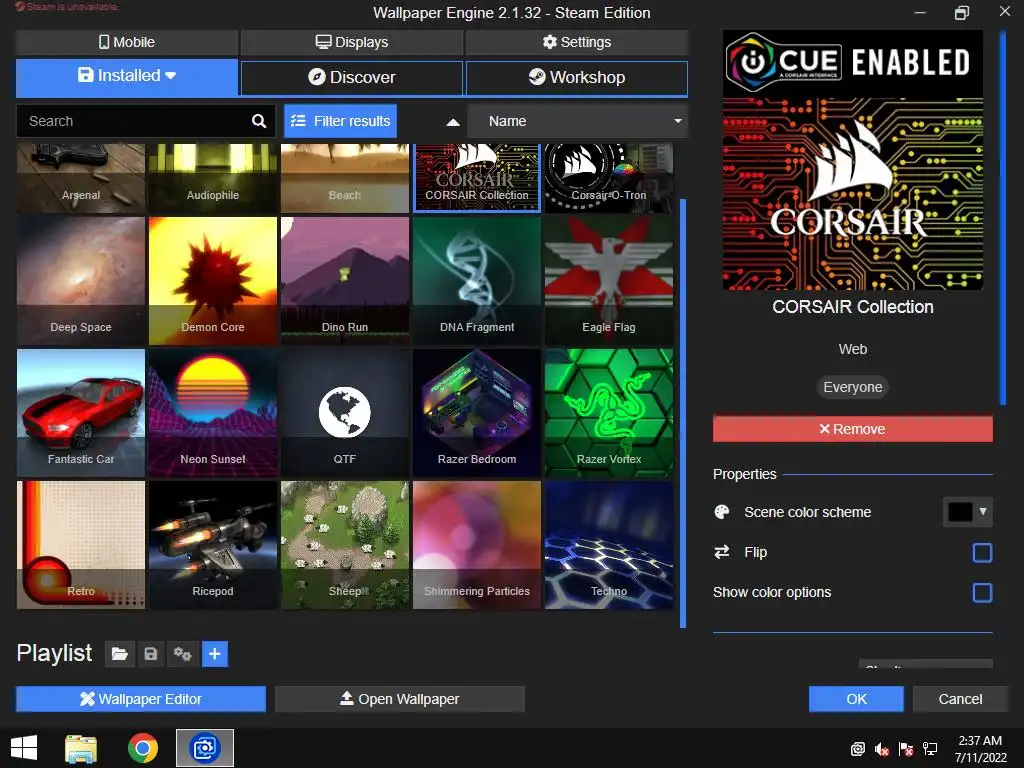
Task: Select the Shimmering Particles wallpaper
Action: click(477, 545)
